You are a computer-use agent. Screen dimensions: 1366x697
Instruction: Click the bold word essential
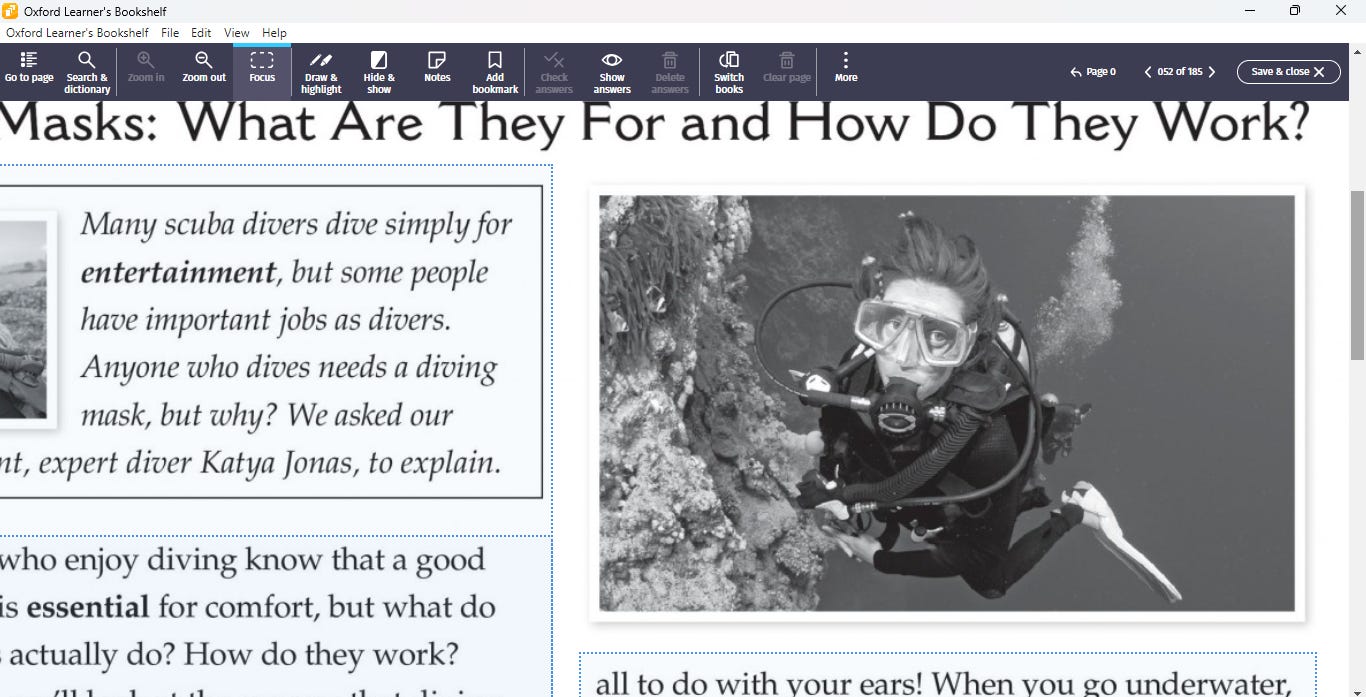point(88,606)
